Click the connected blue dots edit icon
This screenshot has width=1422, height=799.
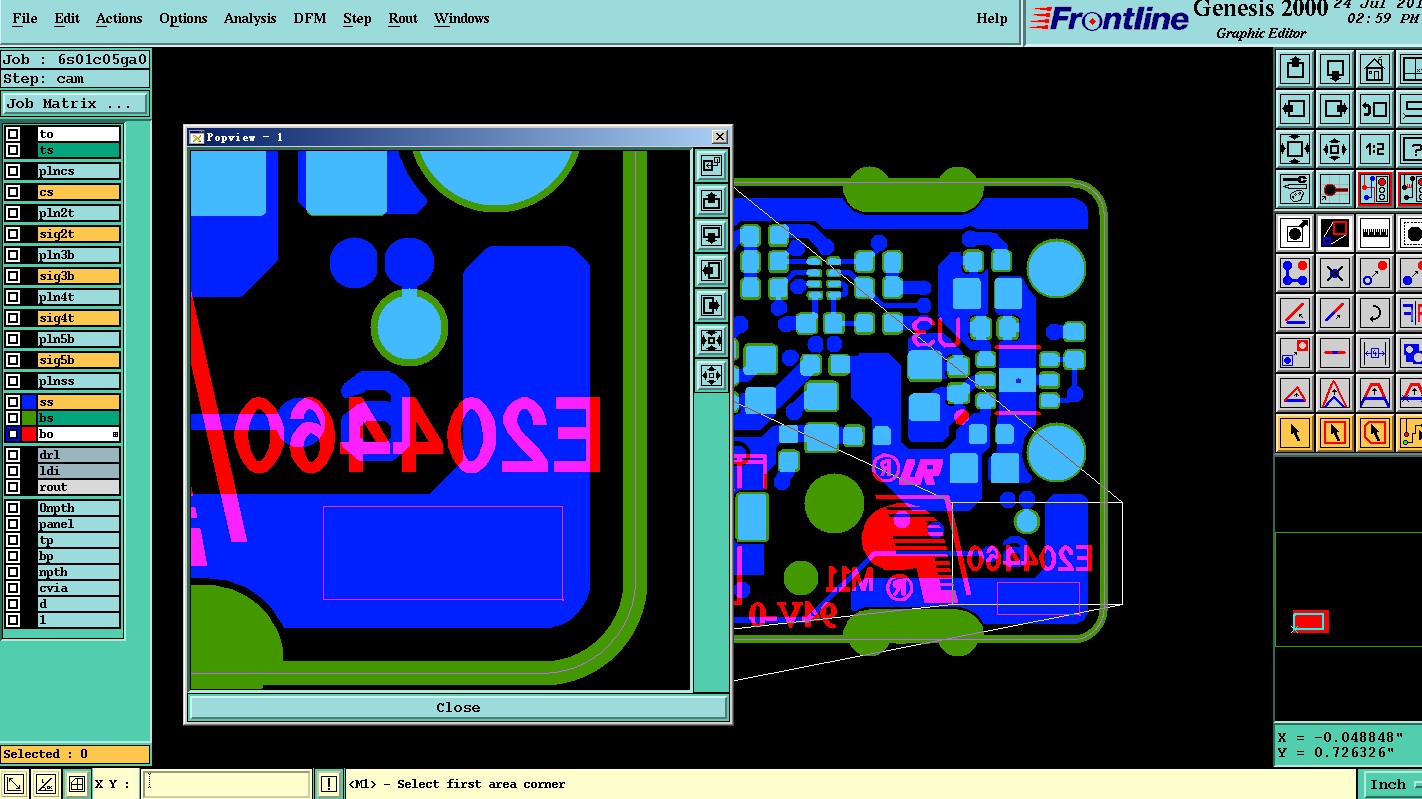(x=1295, y=273)
